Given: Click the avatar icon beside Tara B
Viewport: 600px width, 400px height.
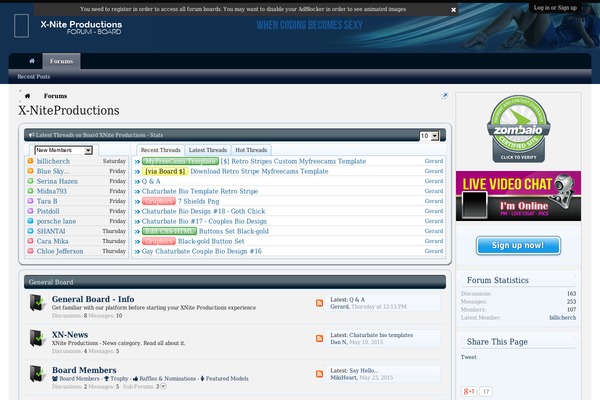Looking at the screenshot, I should coord(31,201).
